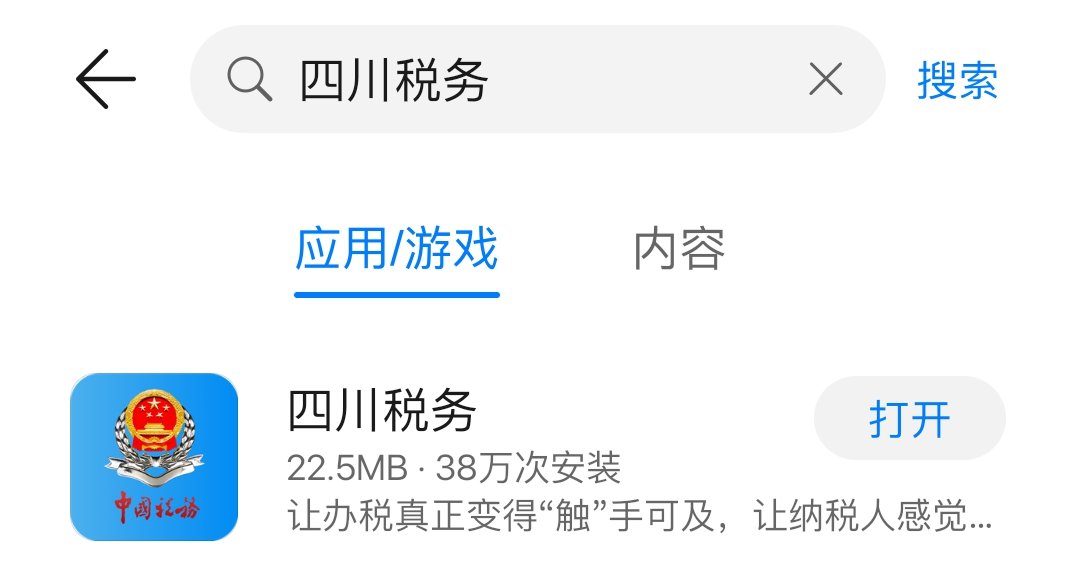Click the search field containing 四川税务

tap(537, 79)
